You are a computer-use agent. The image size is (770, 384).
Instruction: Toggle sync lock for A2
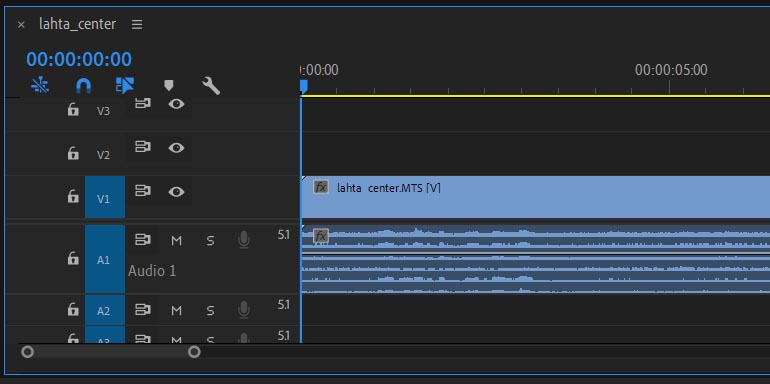(x=142, y=310)
